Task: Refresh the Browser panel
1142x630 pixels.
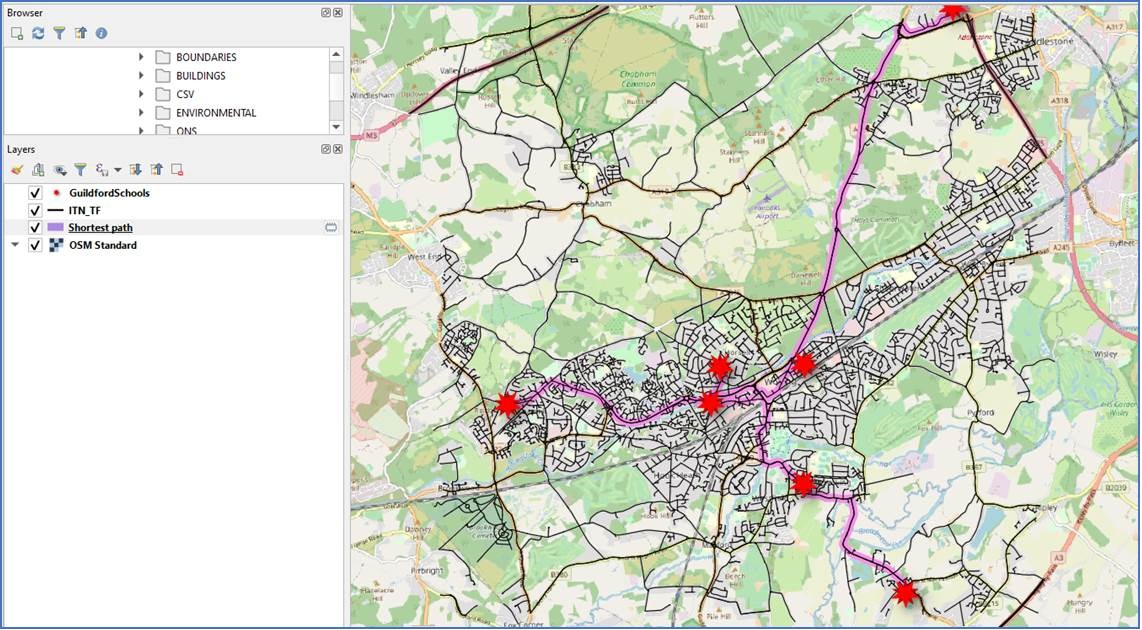Action: [x=38, y=34]
